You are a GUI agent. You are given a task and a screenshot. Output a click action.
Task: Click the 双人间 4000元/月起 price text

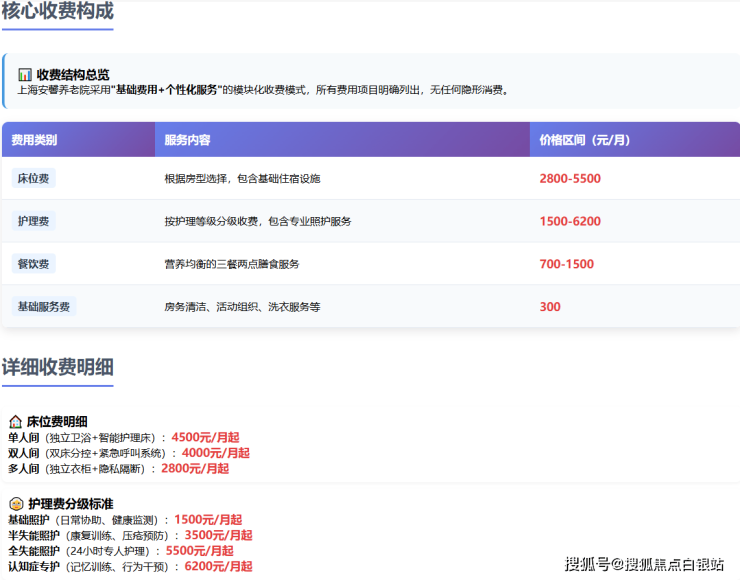[215, 453]
